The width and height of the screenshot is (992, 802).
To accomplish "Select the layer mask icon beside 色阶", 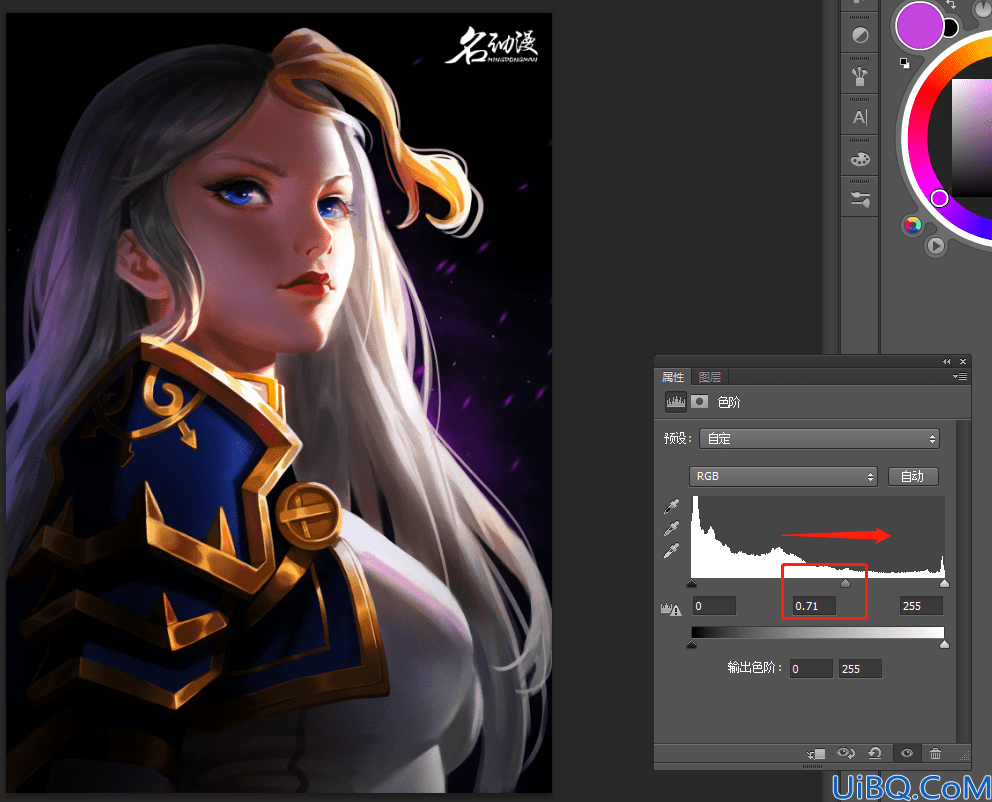I will pos(699,402).
